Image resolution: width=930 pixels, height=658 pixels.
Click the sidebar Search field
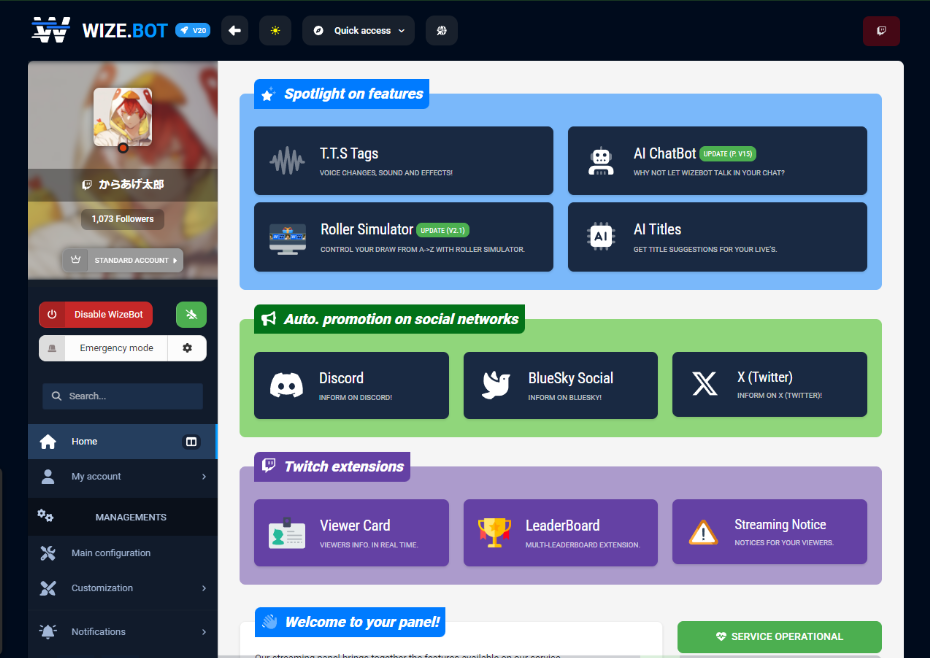click(123, 396)
